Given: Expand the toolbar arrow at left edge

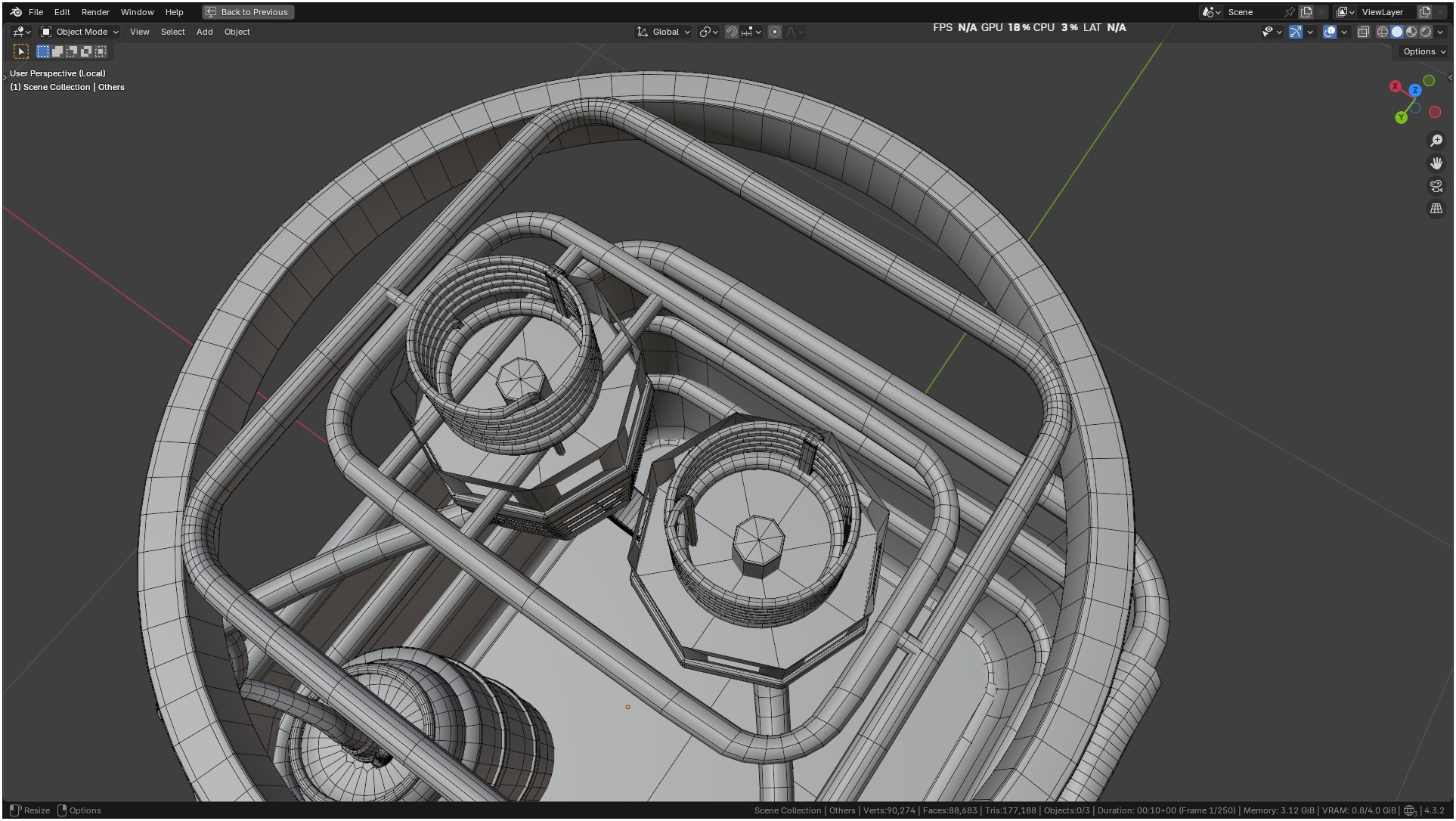Looking at the screenshot, I should (5, 76).
